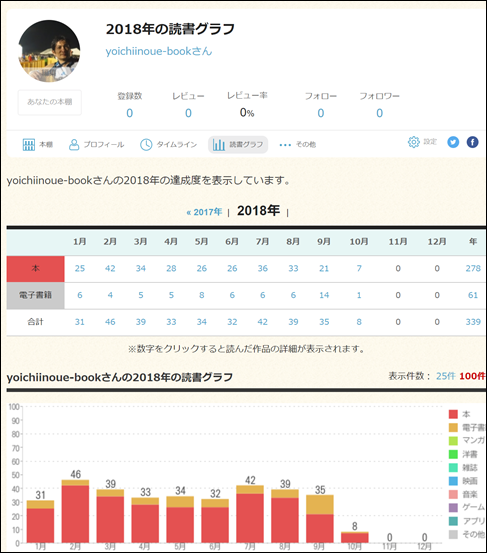Share via Twitter bird icon
Screen dimensions: 487x553
(x=453, y=142)
